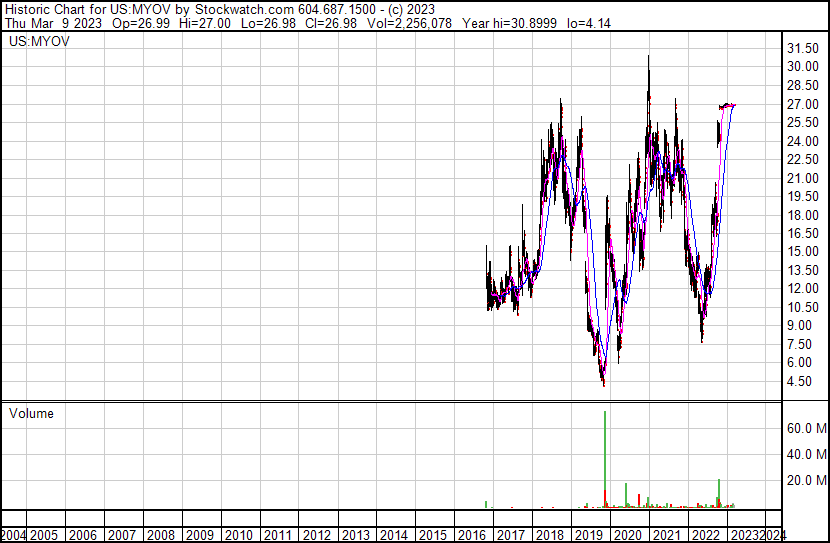
Task: Click the 60.0 M volume axis label
Action: [807, 428]
